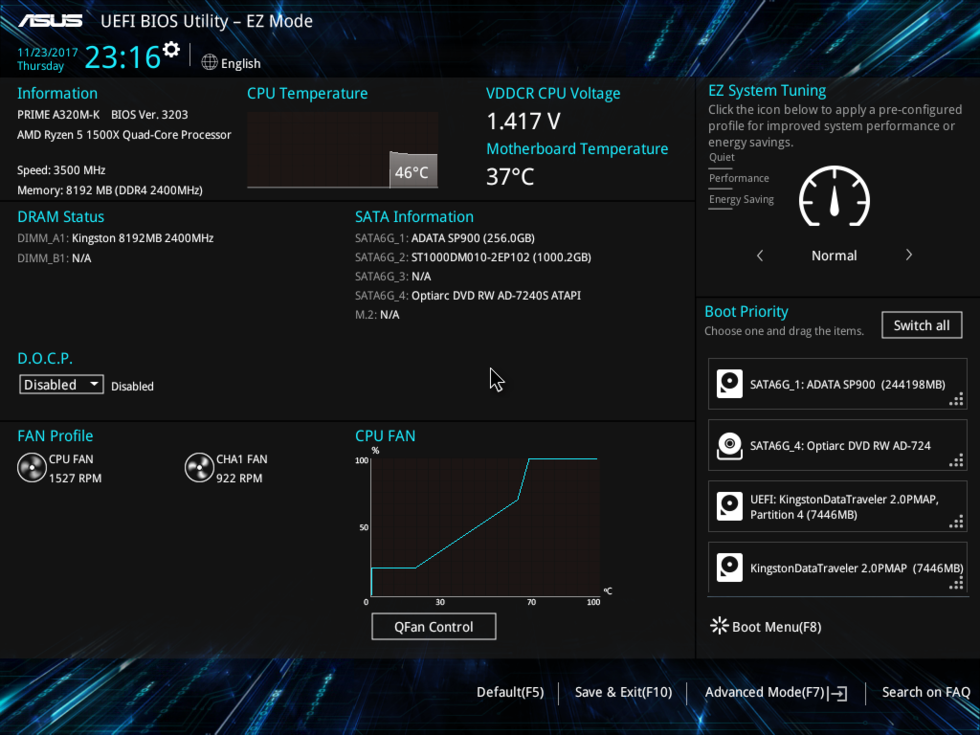Click the CPU FAN circular fan icon
The image size is (980, 735).
click(31, 467)
